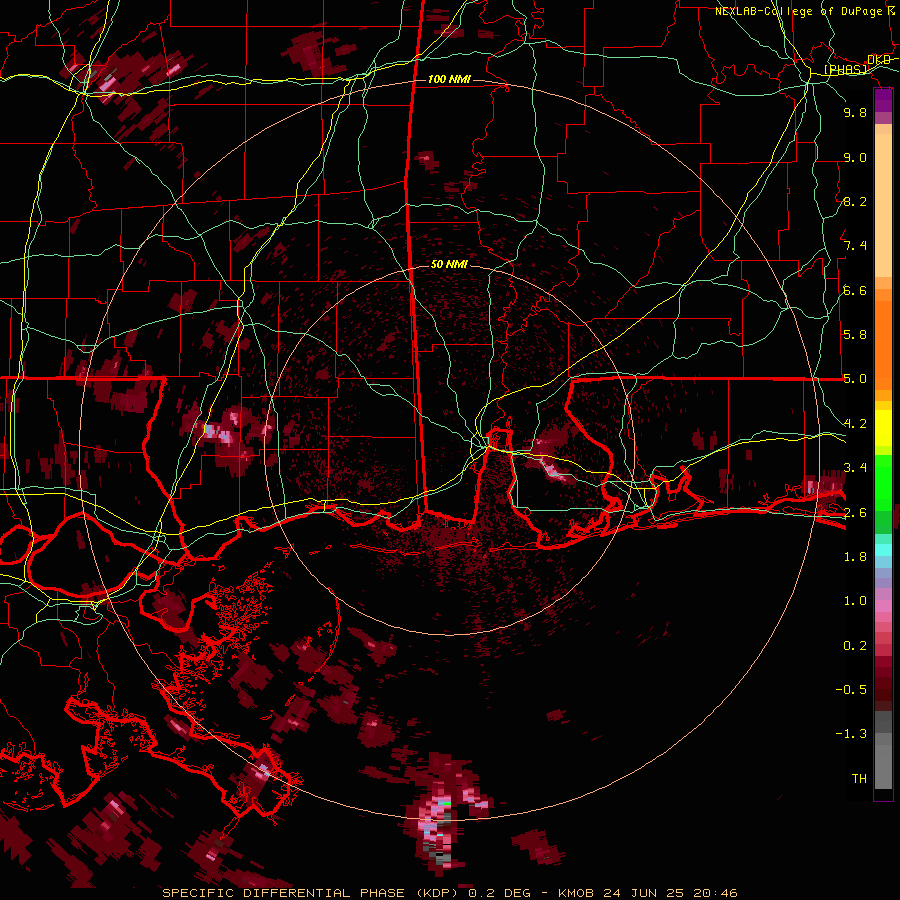Select the 0.2 scale label
The image size is (900, 900).
click(x=855, y=646)
